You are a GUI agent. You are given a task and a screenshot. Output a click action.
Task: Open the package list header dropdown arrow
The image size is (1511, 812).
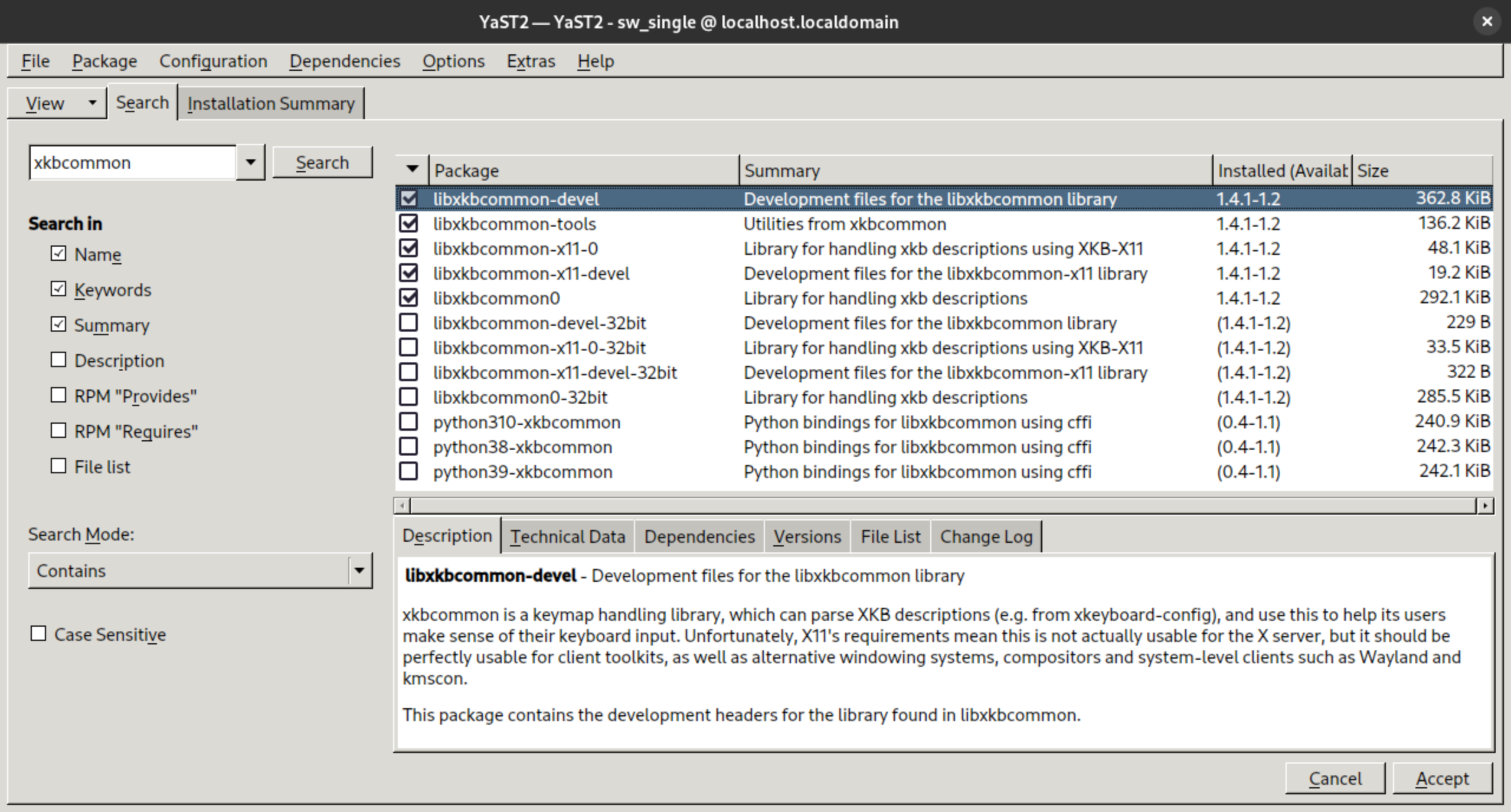click(411, 169)
